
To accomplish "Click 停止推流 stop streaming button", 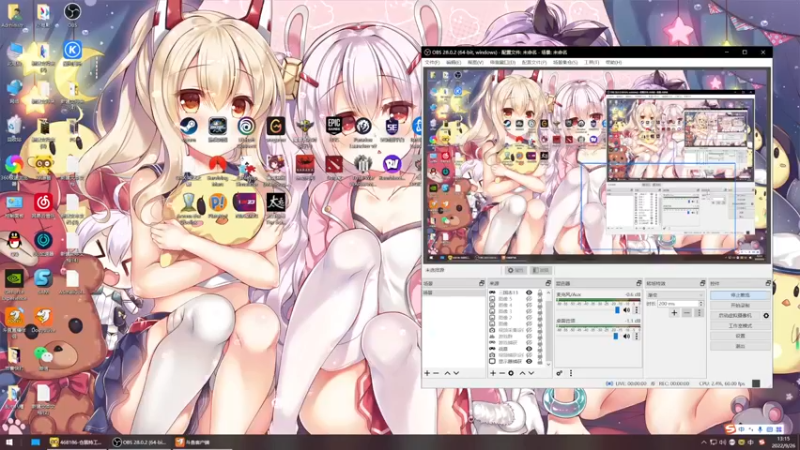I will tap(740, 295).
